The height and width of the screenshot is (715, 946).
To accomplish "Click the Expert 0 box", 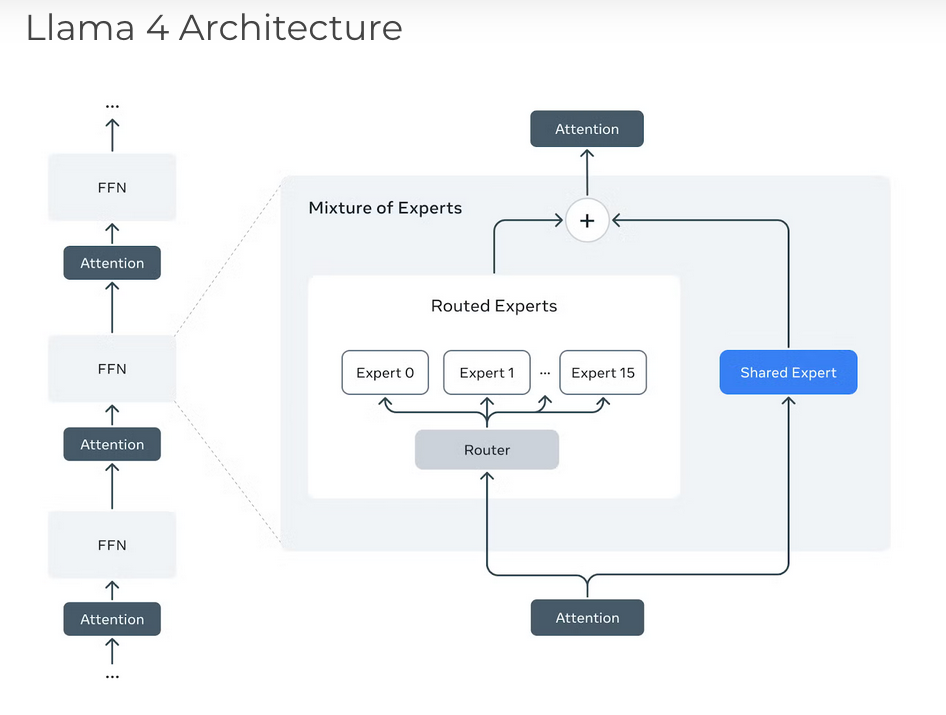I will (x=385, y=373).
